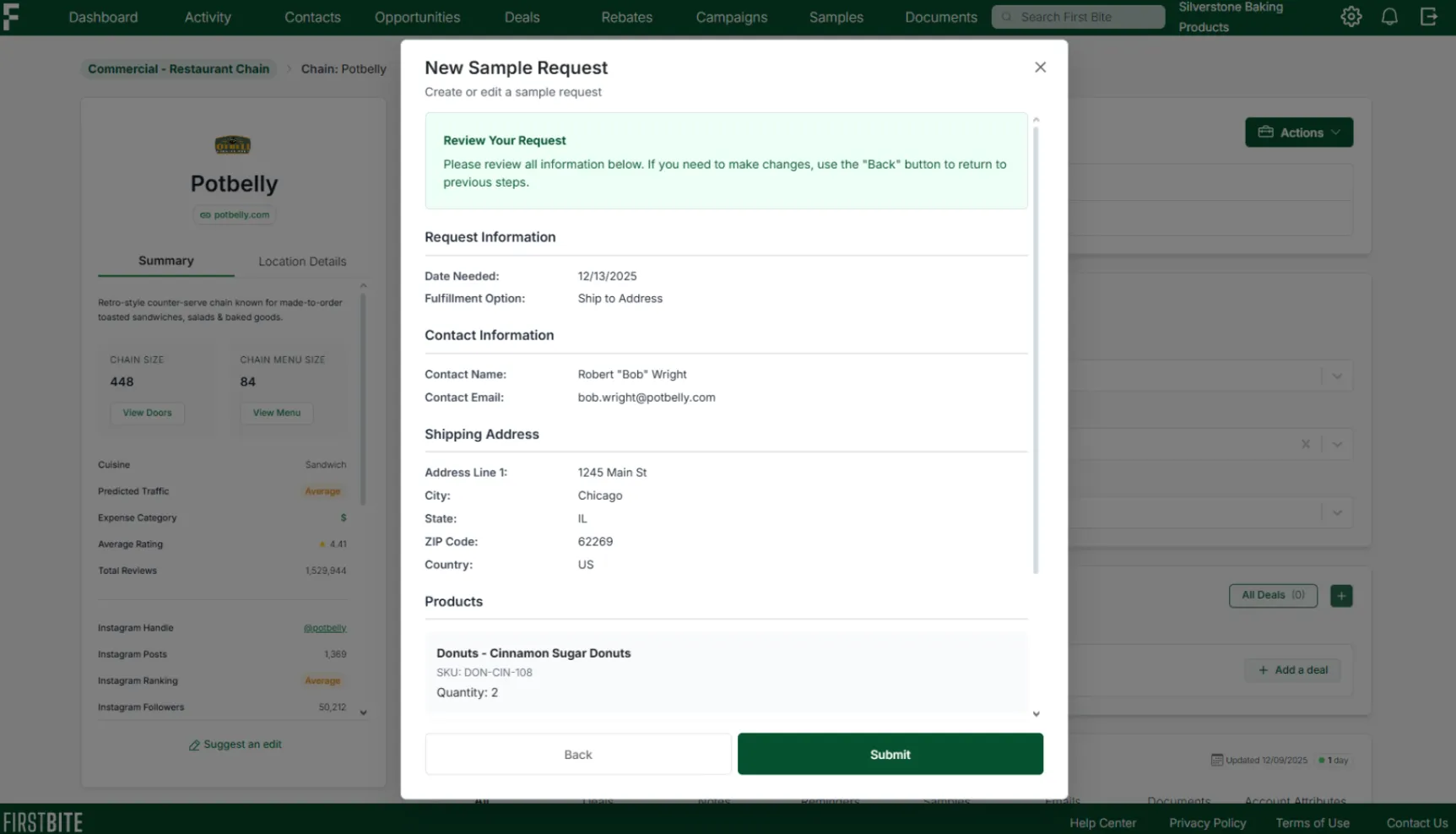The image size is (1456, 834).
Task: Click the Add a deal button
Action: (1292, 670)
